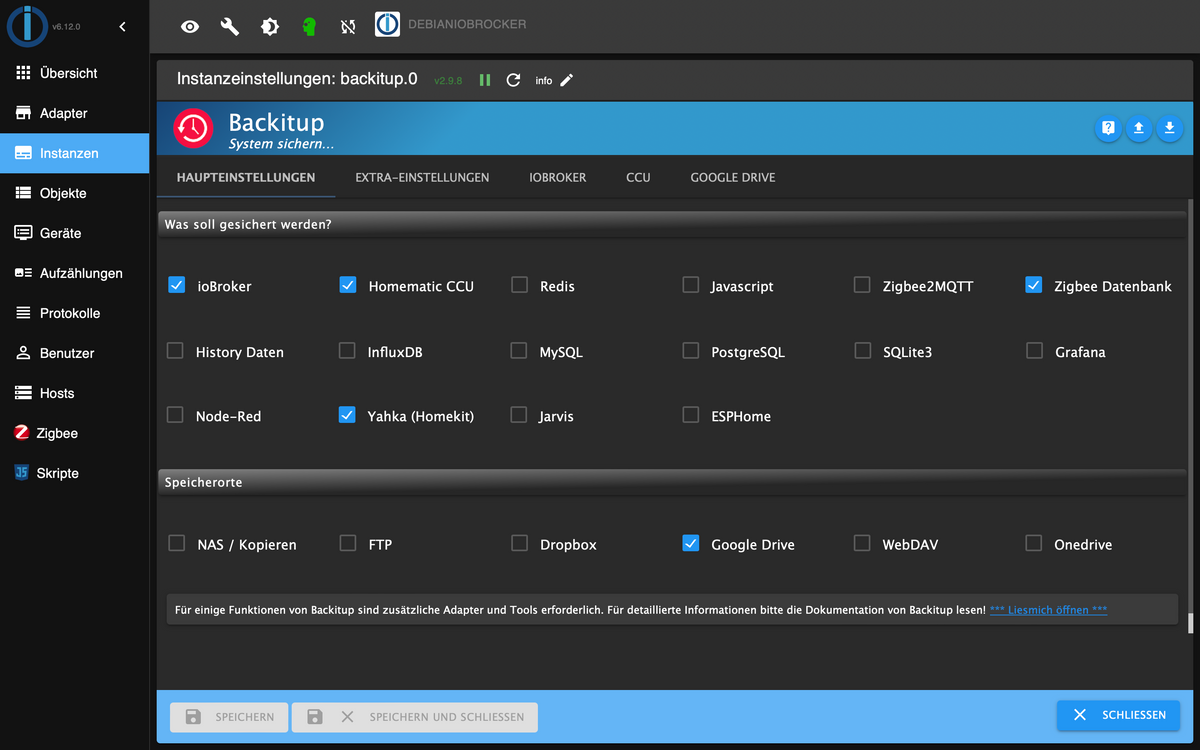The height and width of the screenshot is (750, 1200).
Task: Enable the Javascript backup checkbox
Action: (x=691, y=285)
